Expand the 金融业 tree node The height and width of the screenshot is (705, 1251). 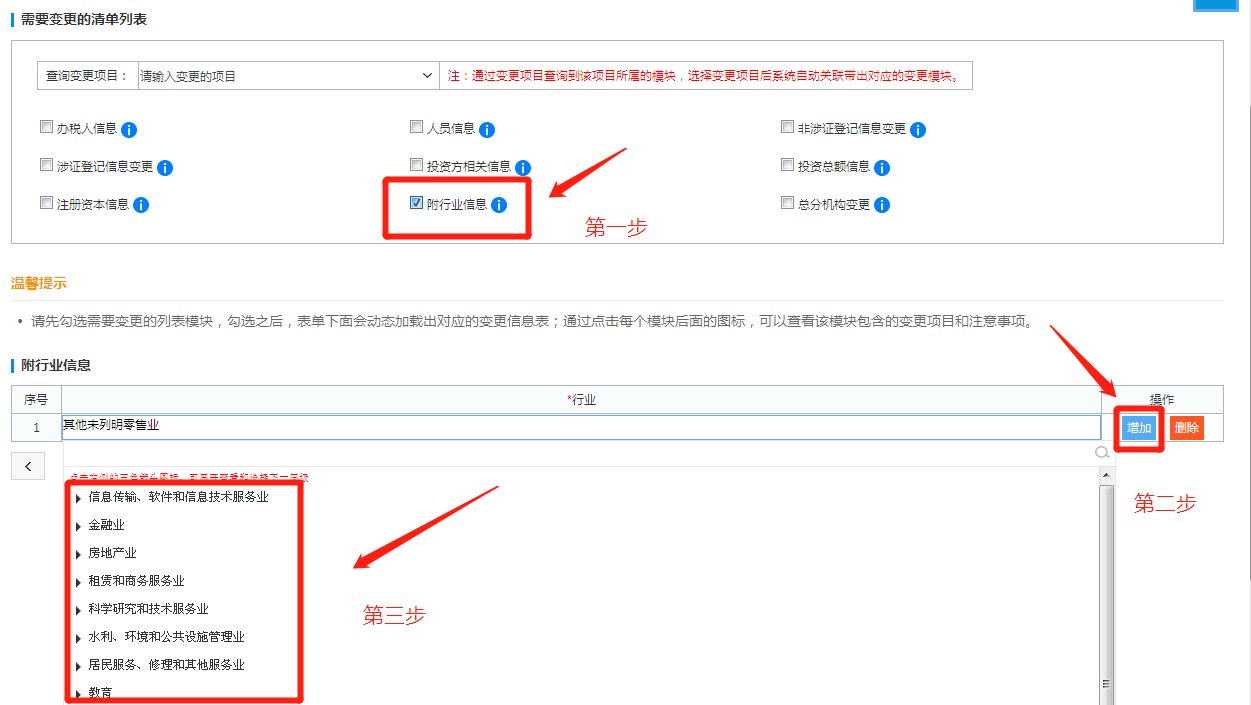[78, 526]
